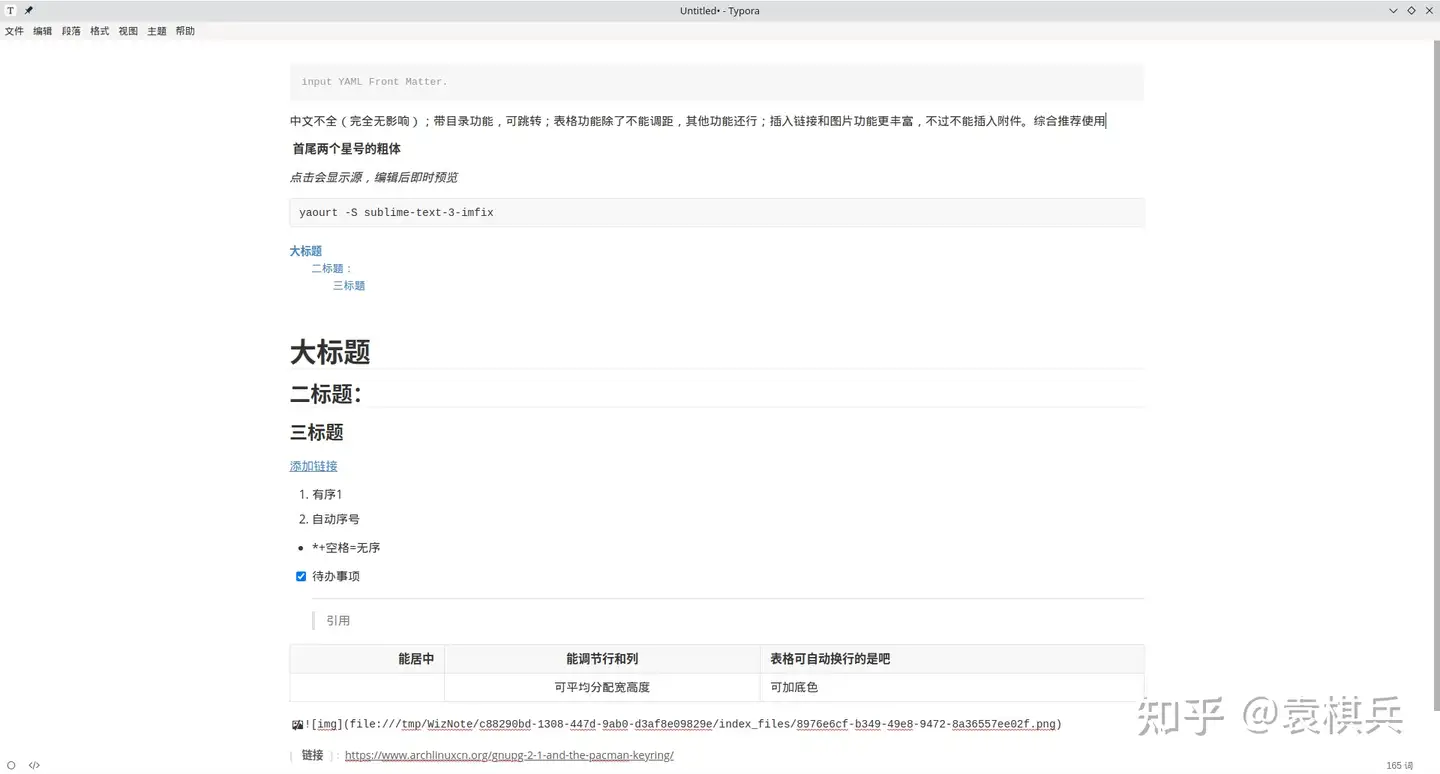Follow the 添加链接 hyperlink
This screenshot has height=774, width=1440.
point(314,466)
